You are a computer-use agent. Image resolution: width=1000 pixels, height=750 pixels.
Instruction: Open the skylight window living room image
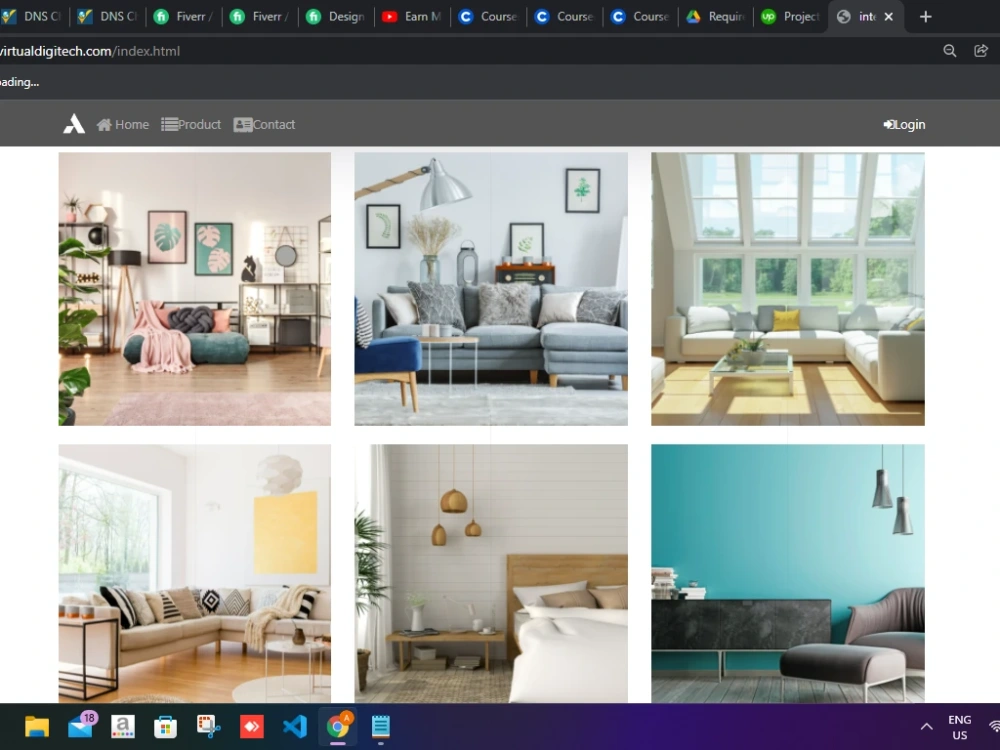[x=788, y=288]
